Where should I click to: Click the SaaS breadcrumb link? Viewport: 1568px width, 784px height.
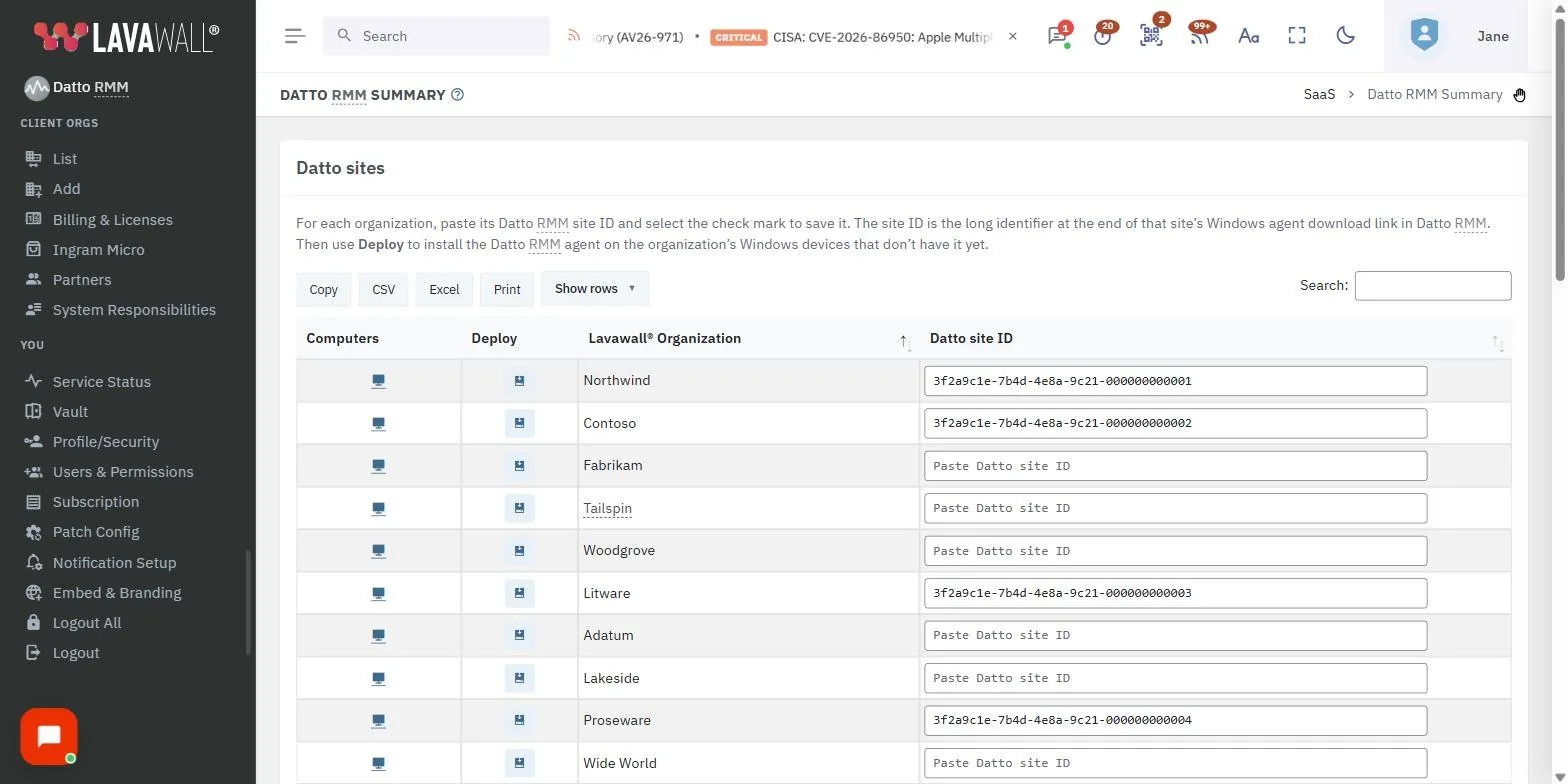pyautogui.click(x=1319, y=95)
